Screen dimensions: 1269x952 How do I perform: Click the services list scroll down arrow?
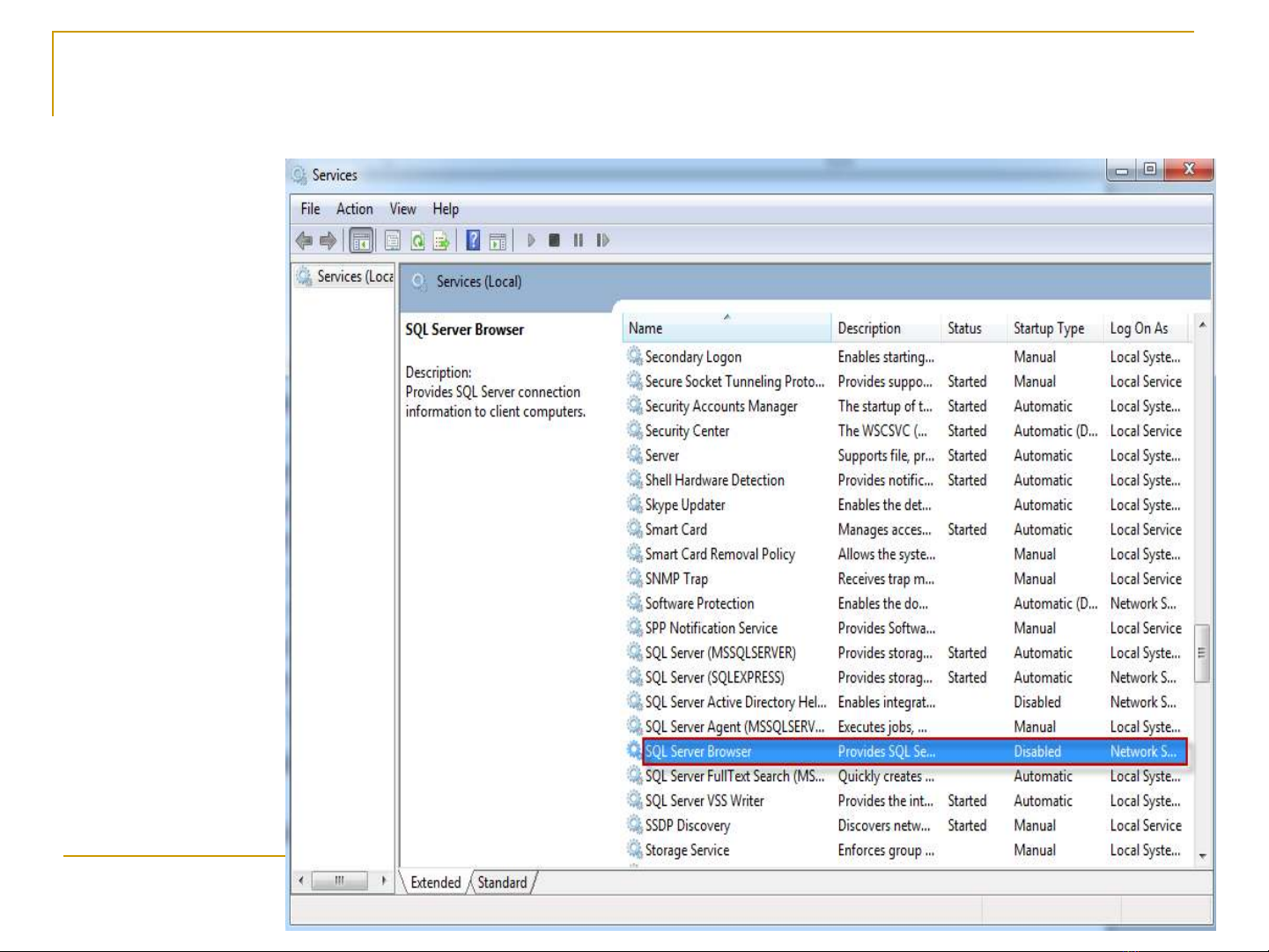[1202, 856]
